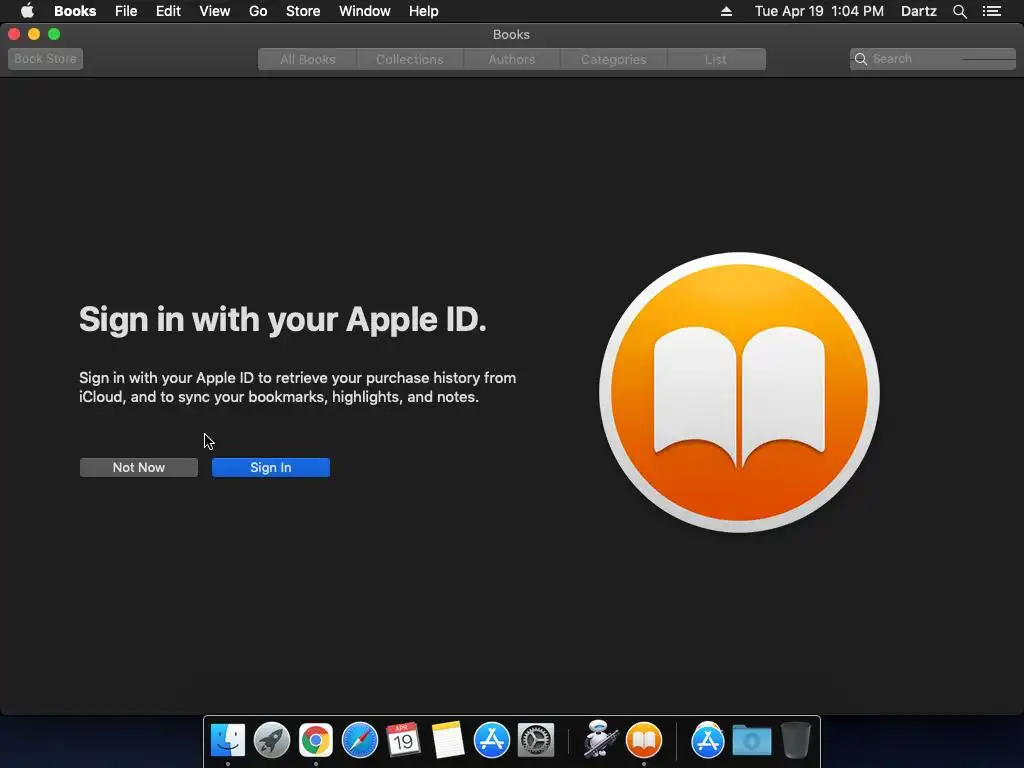Open Calendar showing 19 in Dock
Image resolution: width=1024 pixels, height=768 pixels.
[x=403, y=740]
